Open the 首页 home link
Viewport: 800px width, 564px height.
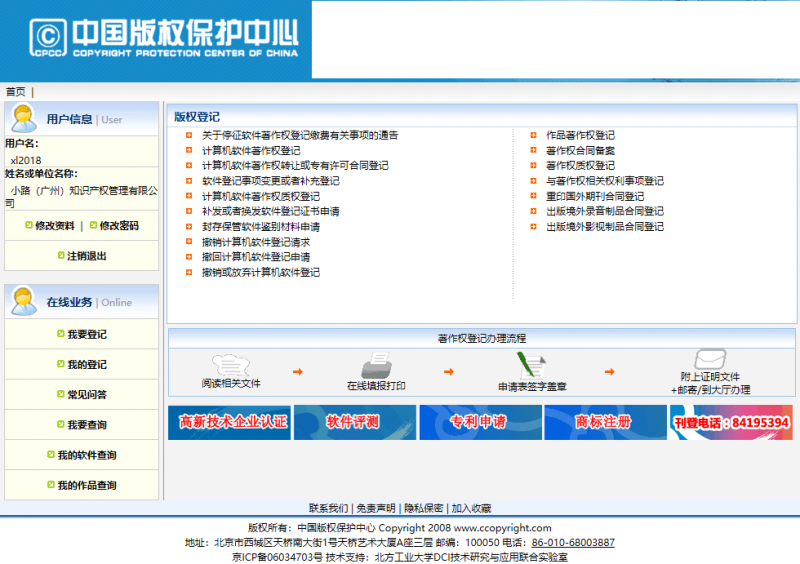click(x=15, y=92)
